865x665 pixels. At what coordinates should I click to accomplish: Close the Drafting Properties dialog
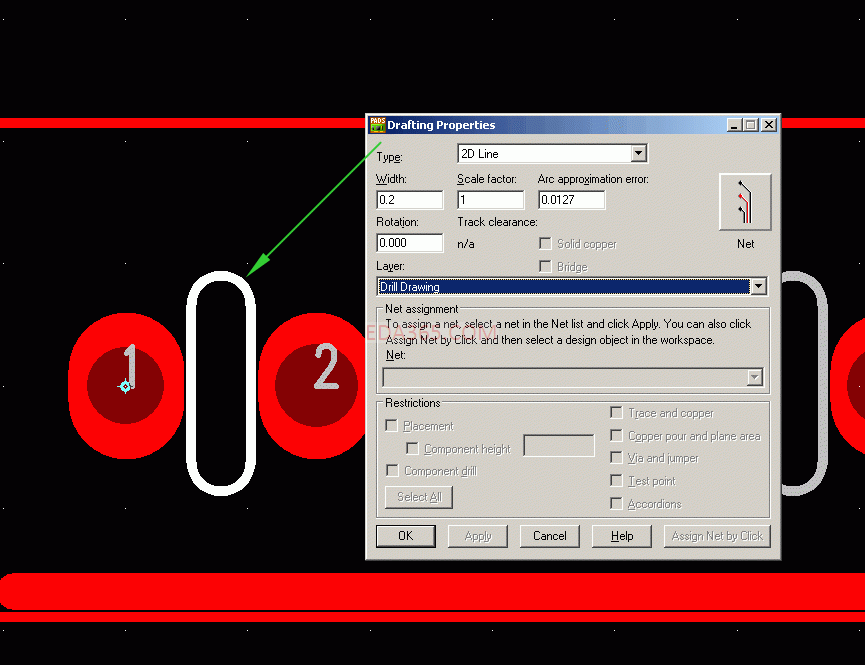coord(769,125)
